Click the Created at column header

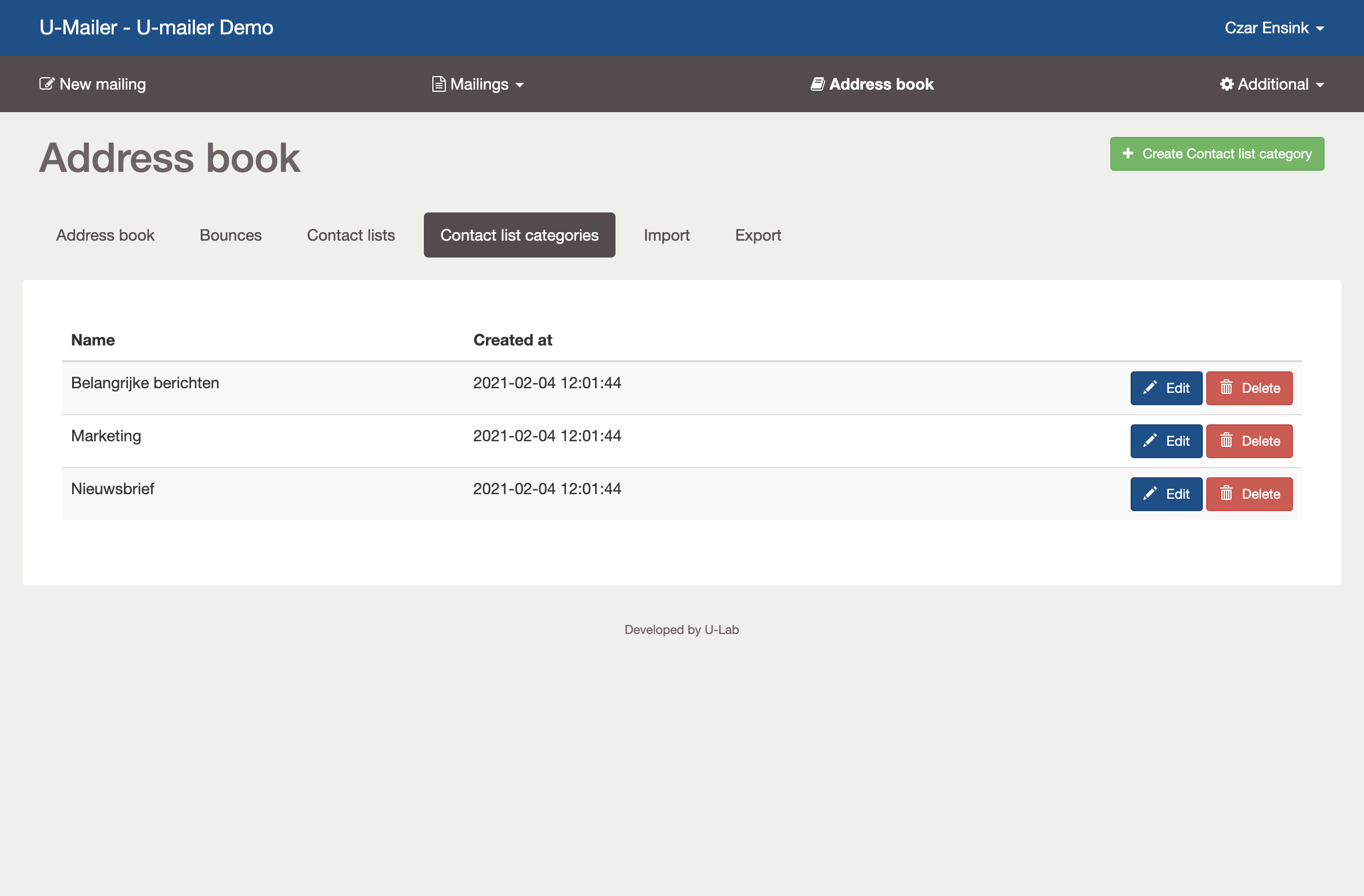(x=512, y=340)
